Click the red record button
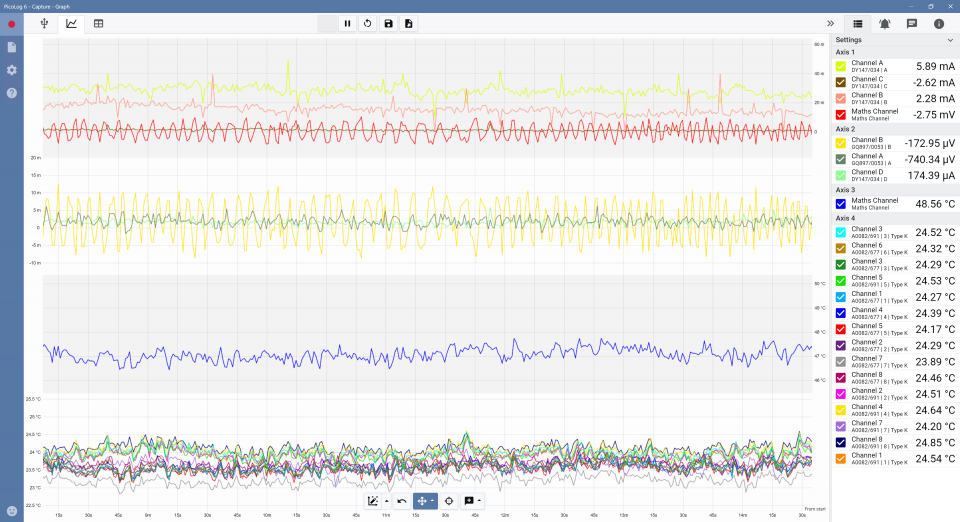960x522 pixels. point(12,24)
